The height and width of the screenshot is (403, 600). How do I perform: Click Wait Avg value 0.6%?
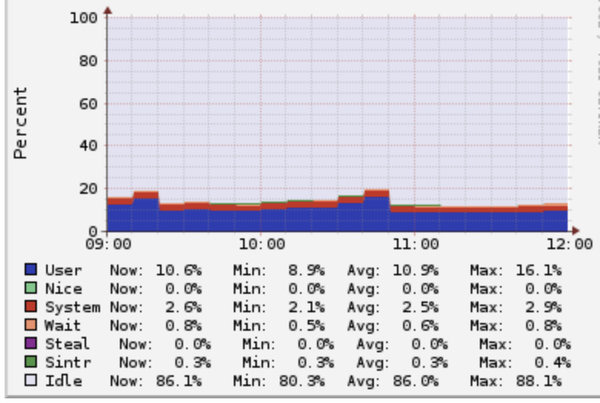[420, 326]
